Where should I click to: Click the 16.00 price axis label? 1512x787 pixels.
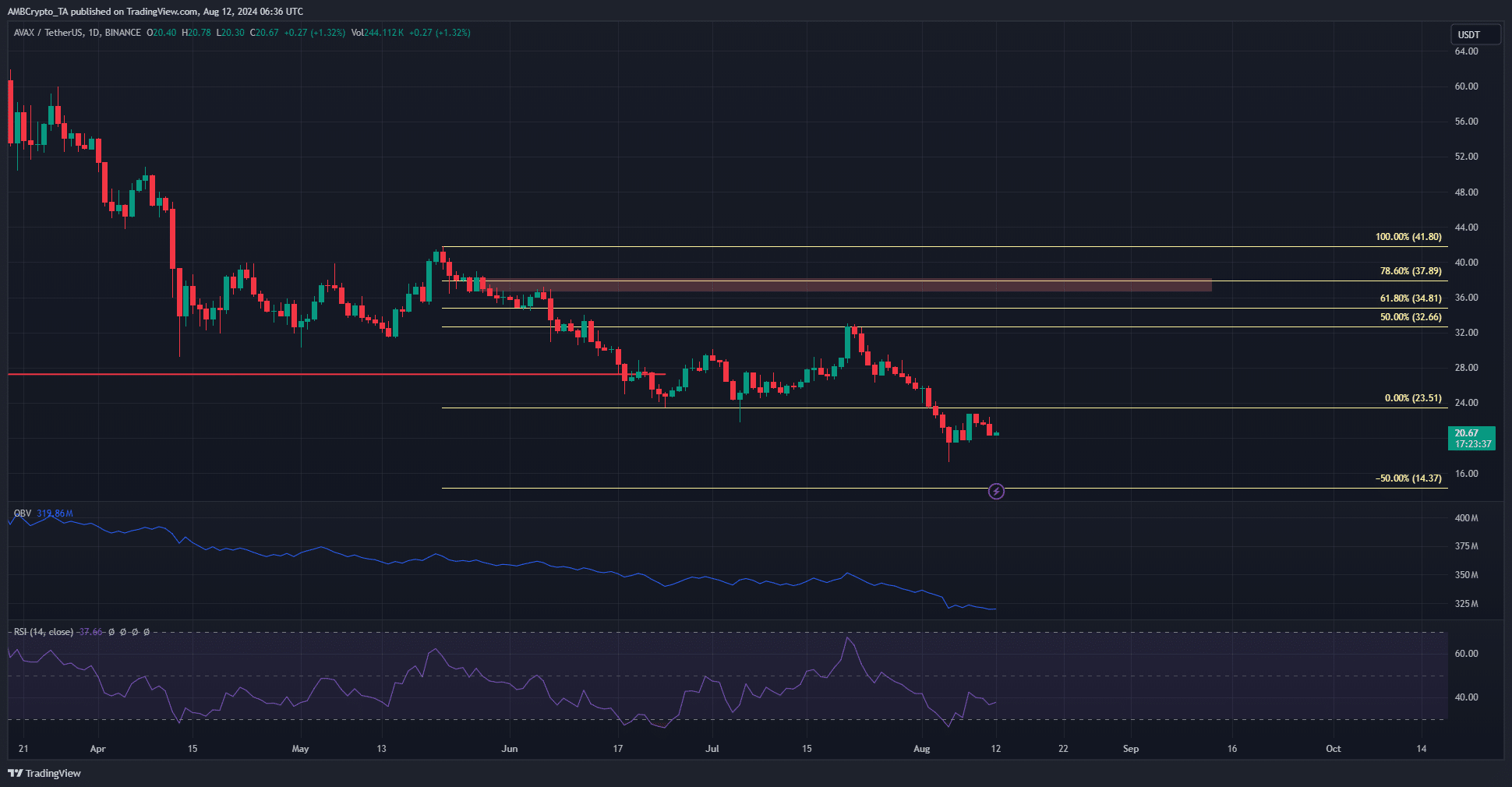[1466, 474]
